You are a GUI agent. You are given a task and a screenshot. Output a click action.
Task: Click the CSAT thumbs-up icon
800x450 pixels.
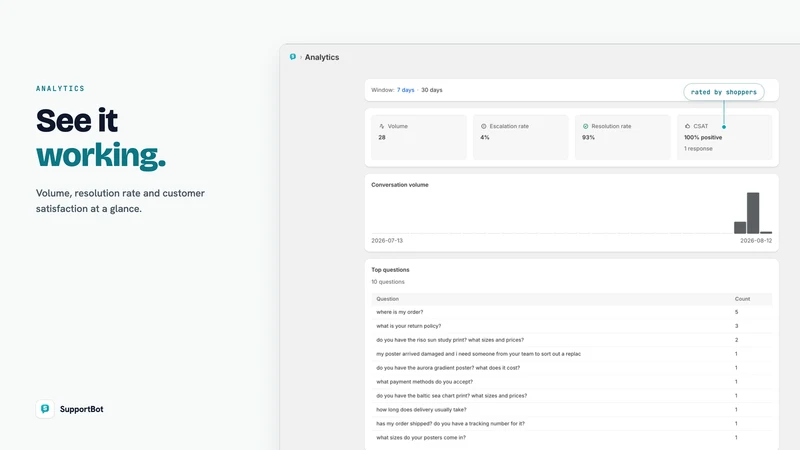[687, 126]
